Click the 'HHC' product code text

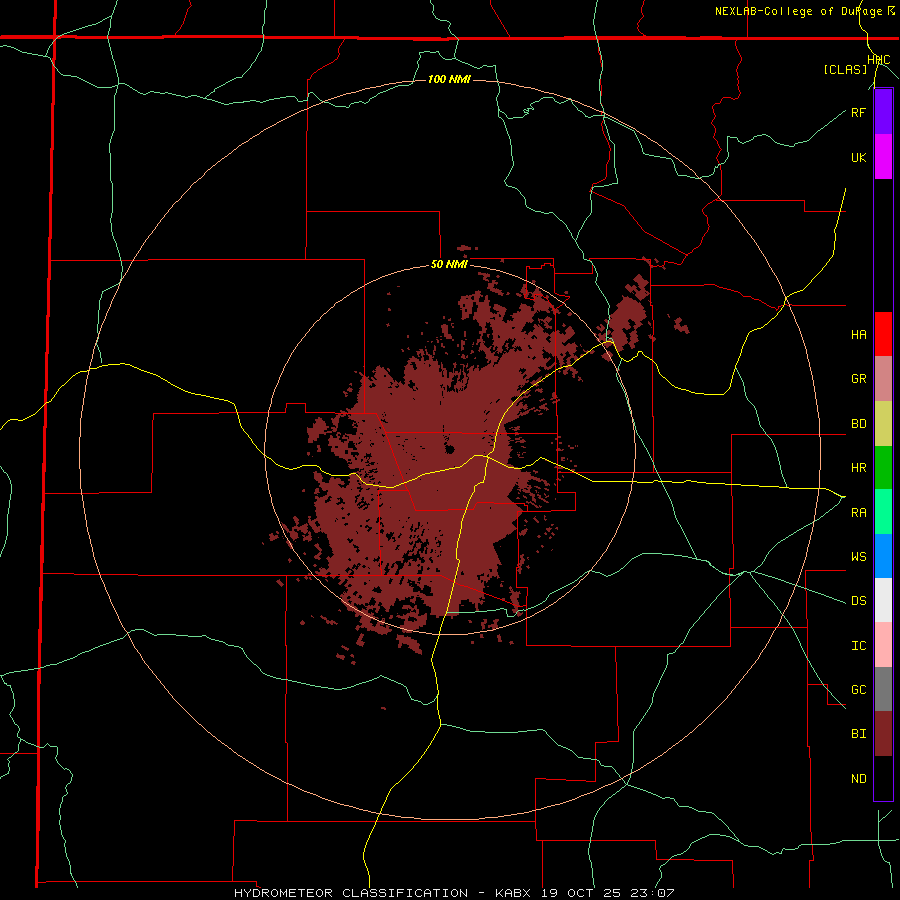coord(878,60)
